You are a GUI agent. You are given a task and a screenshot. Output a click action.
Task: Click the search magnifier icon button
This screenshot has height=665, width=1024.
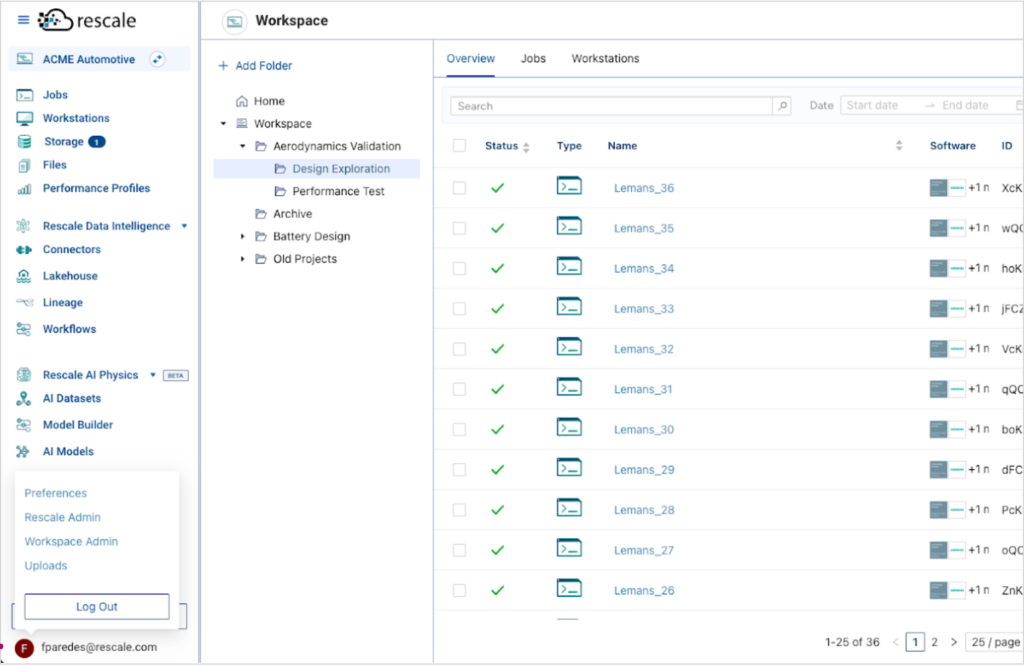tap(782, 106)
